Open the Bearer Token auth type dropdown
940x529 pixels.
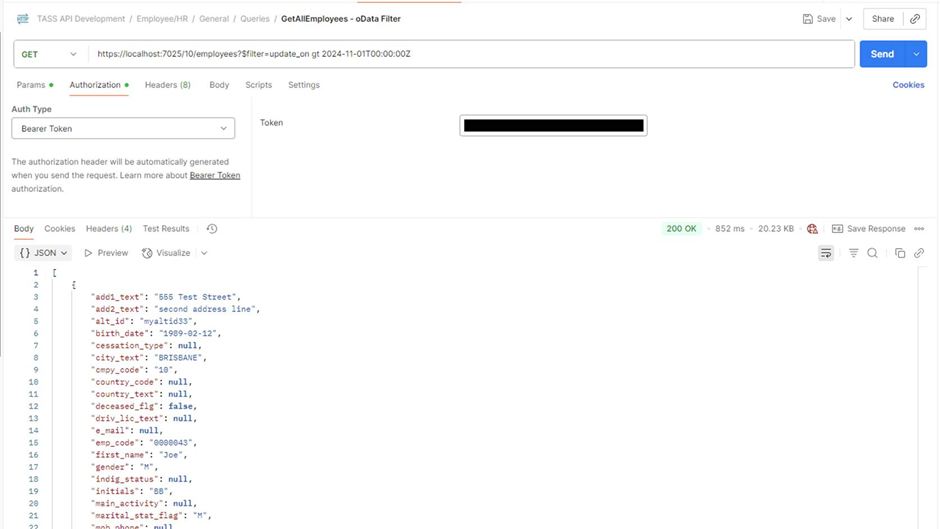[123, 129]
